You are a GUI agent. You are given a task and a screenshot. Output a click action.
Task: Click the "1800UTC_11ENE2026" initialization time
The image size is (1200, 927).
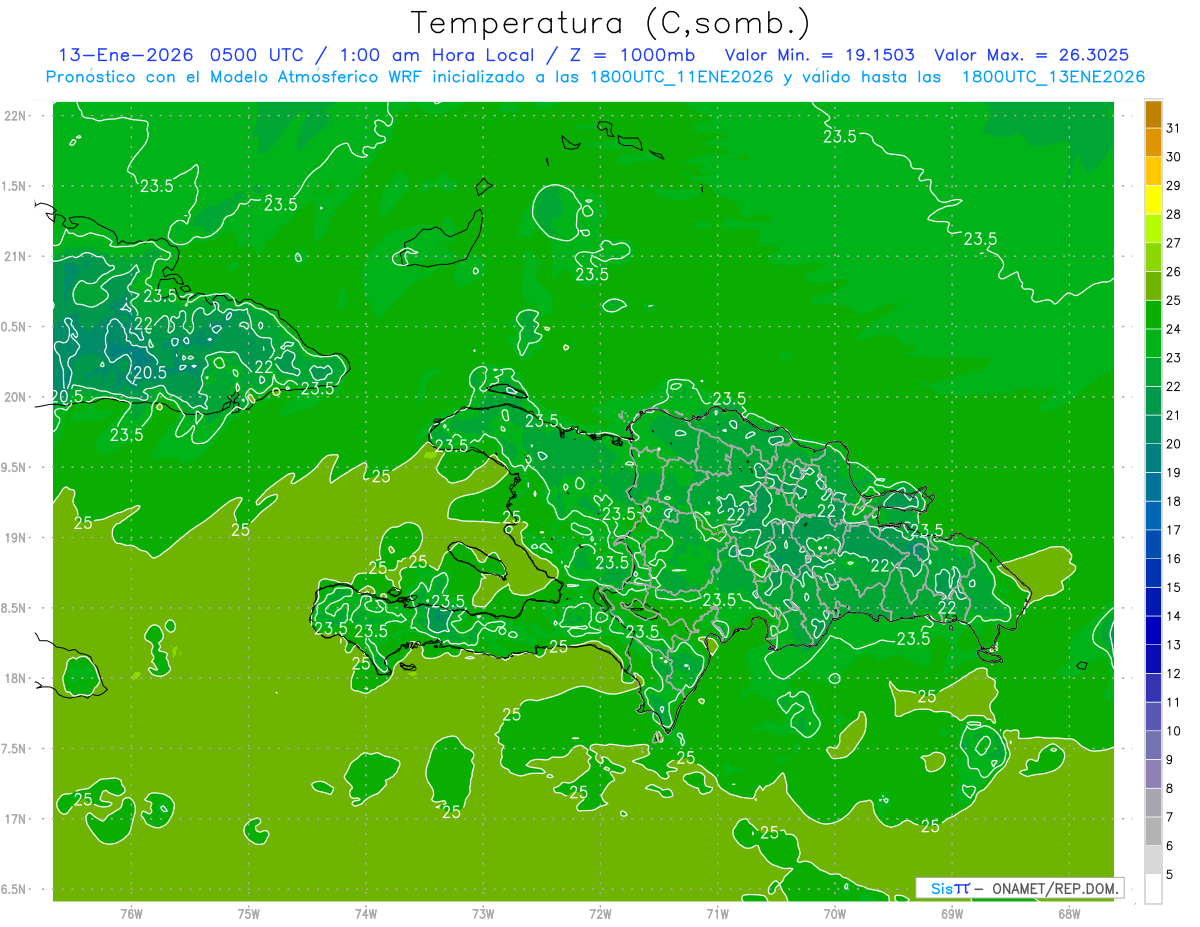681,77
